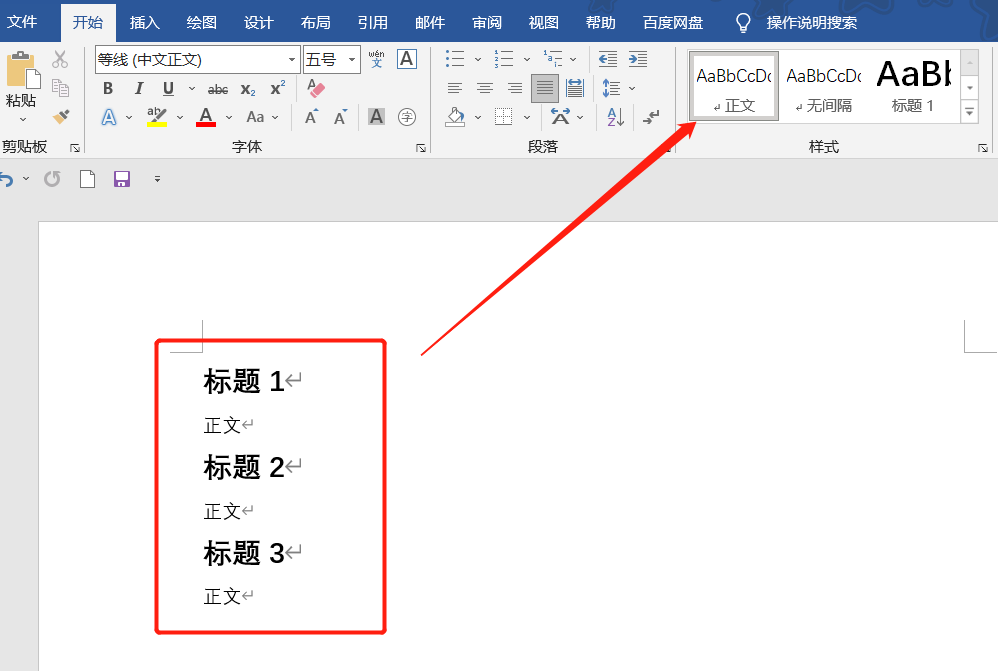Click the Enclosed Characters icon
This screenshot has width=998, height=671.
[x=407, y=117]
